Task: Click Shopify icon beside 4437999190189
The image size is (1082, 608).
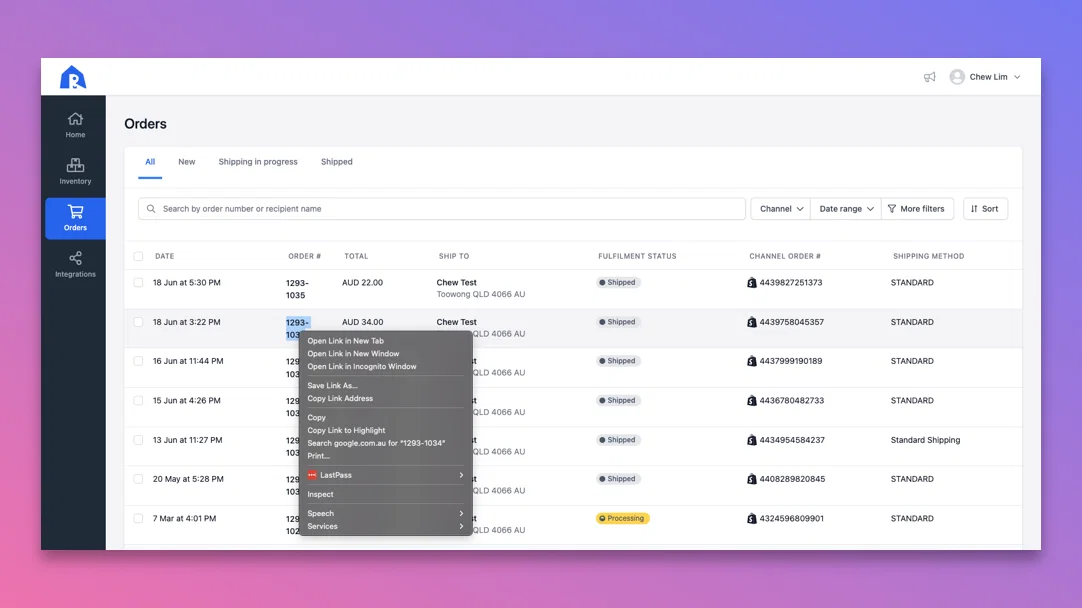Action: pyautogui.click(x=751, y=361)
